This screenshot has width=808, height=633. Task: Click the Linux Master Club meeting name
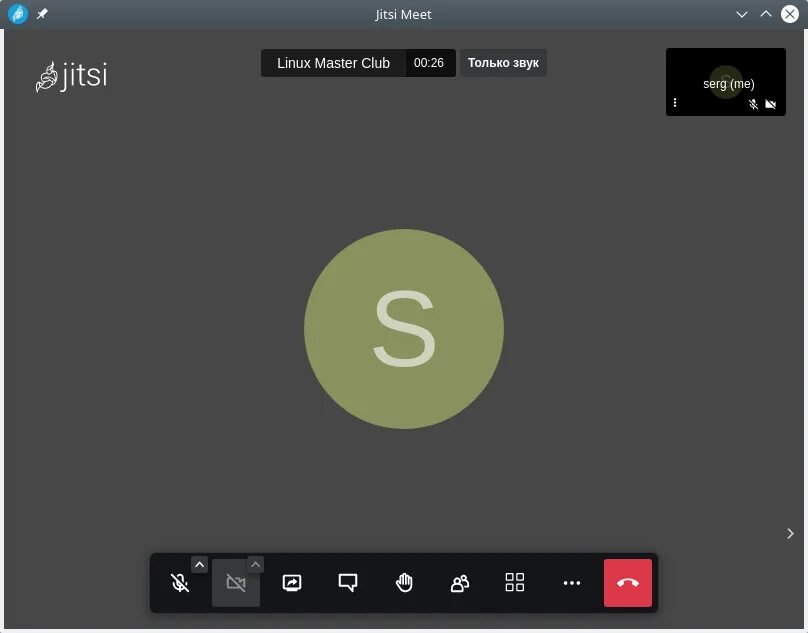[x=333, y=63]
